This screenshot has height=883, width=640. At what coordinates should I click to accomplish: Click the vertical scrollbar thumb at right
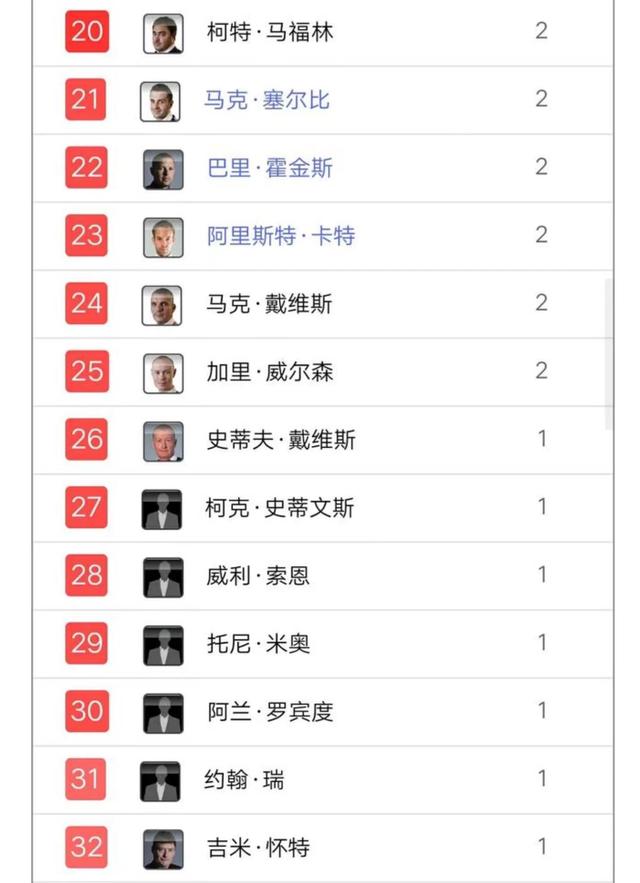(x=609, y=355)
